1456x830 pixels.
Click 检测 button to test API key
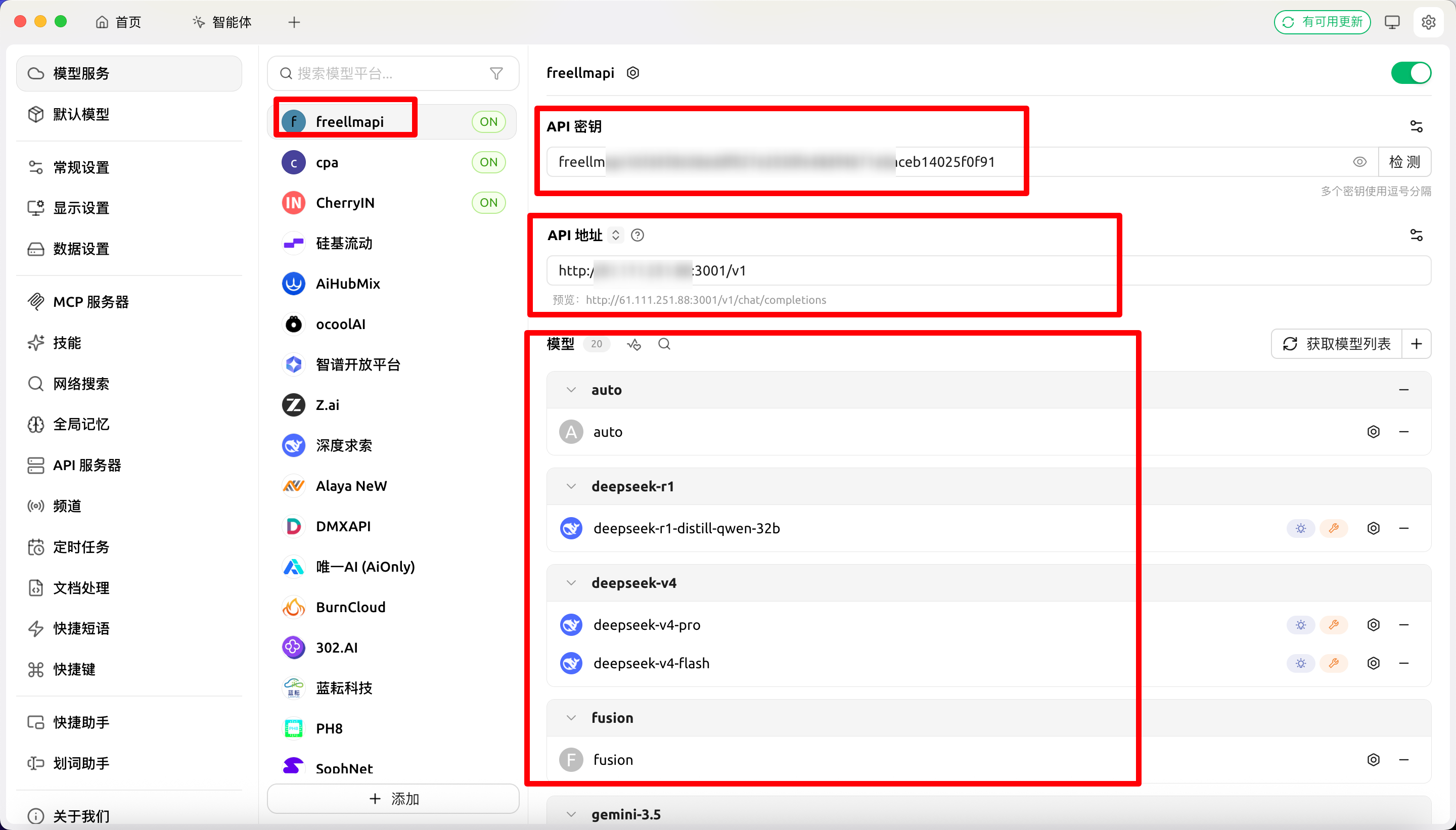click(1404, 162)
